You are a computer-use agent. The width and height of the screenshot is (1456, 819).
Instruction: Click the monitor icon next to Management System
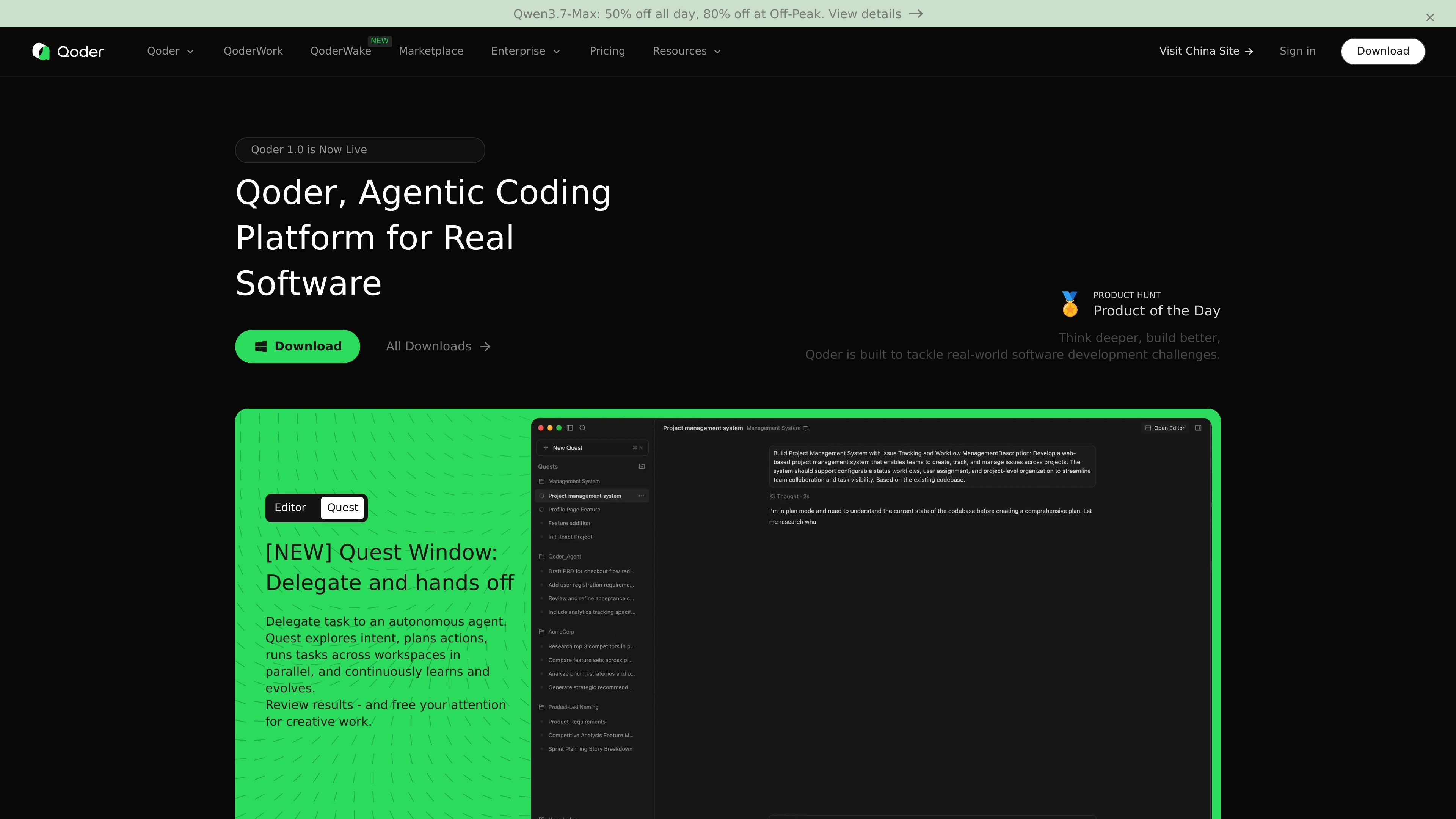coord(805,428)
